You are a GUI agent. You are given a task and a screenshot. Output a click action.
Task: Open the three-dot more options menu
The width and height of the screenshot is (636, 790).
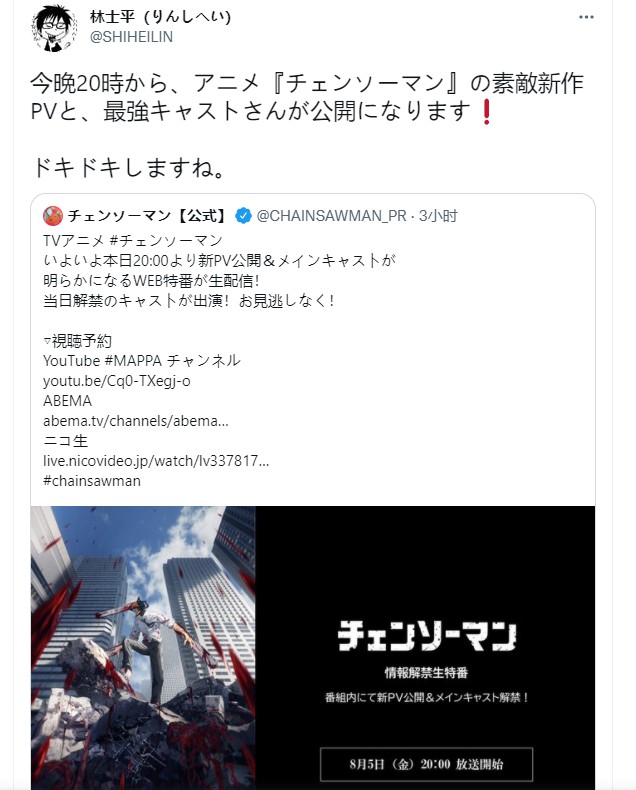point(586,17)
